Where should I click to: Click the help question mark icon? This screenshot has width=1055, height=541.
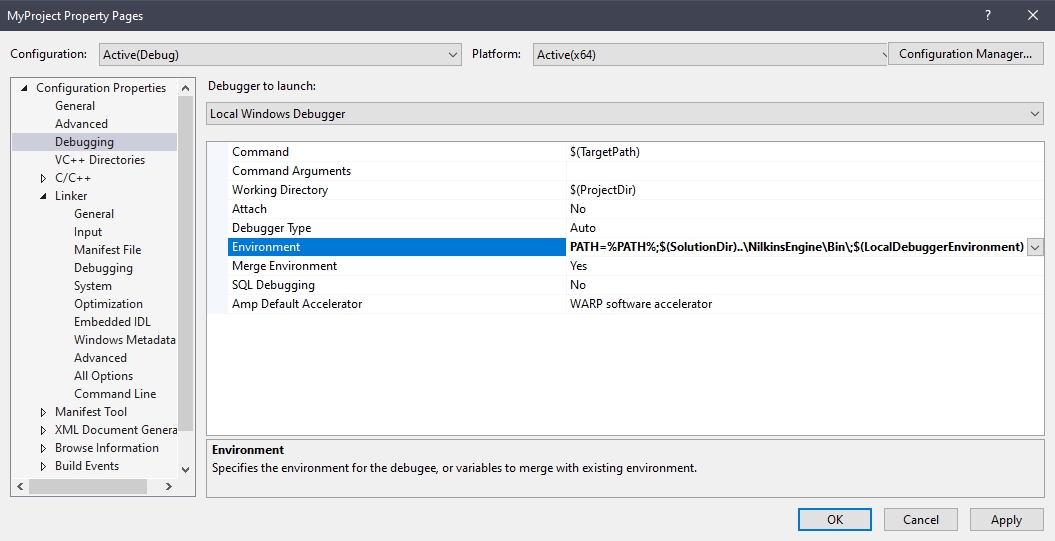pyautogui.click(x=988, y=15)
